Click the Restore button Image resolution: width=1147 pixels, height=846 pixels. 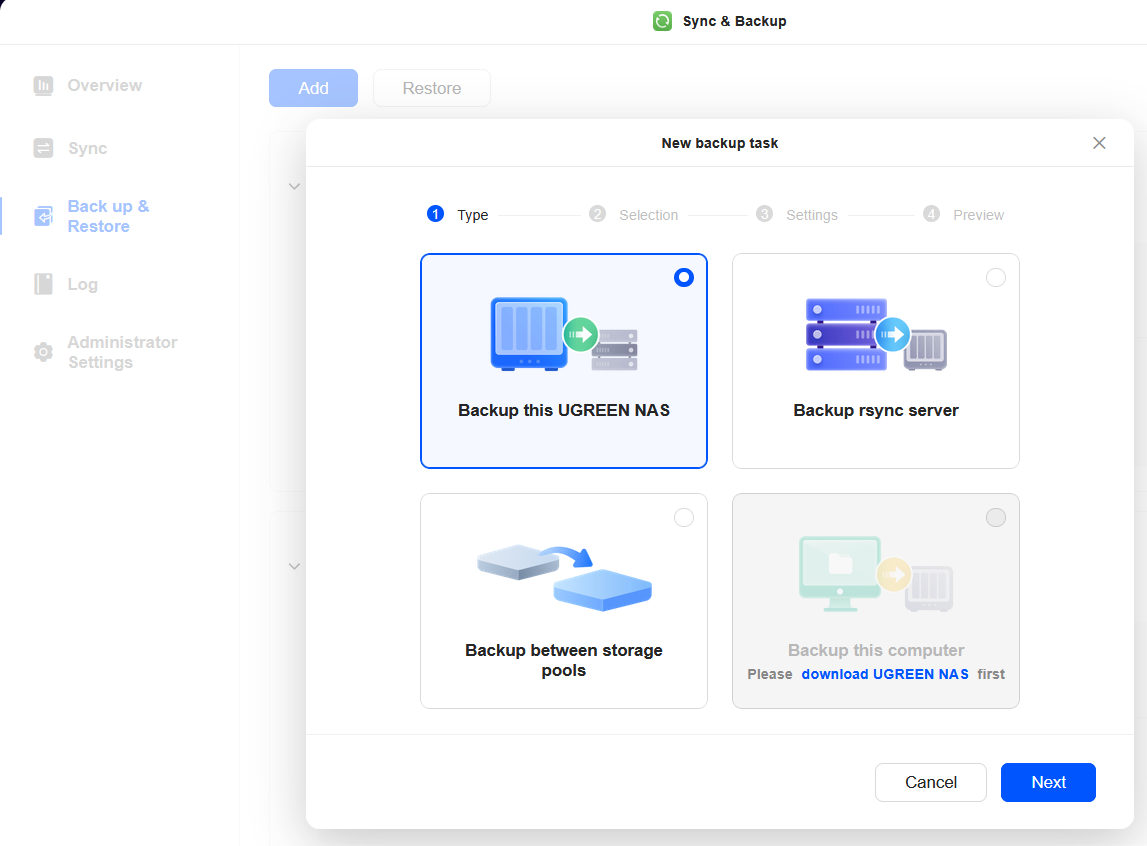432,88
